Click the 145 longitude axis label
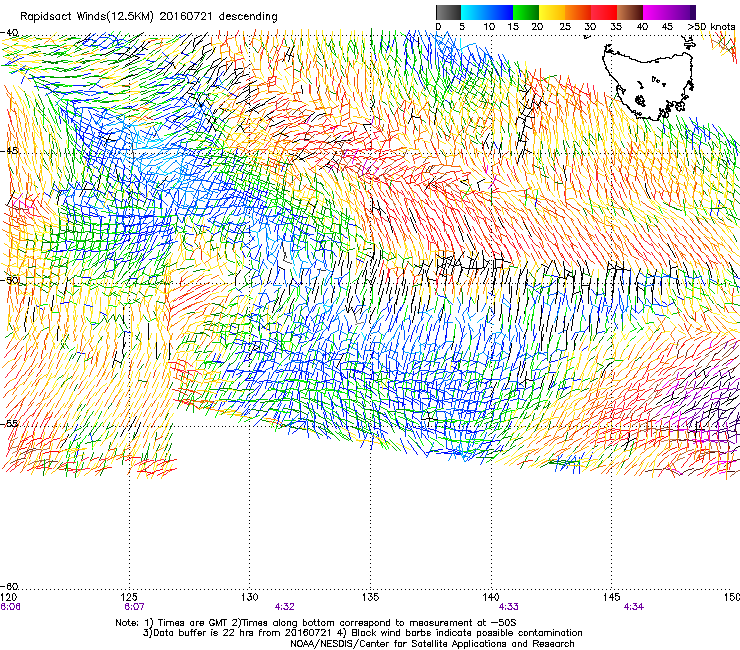 click(612, 597)
